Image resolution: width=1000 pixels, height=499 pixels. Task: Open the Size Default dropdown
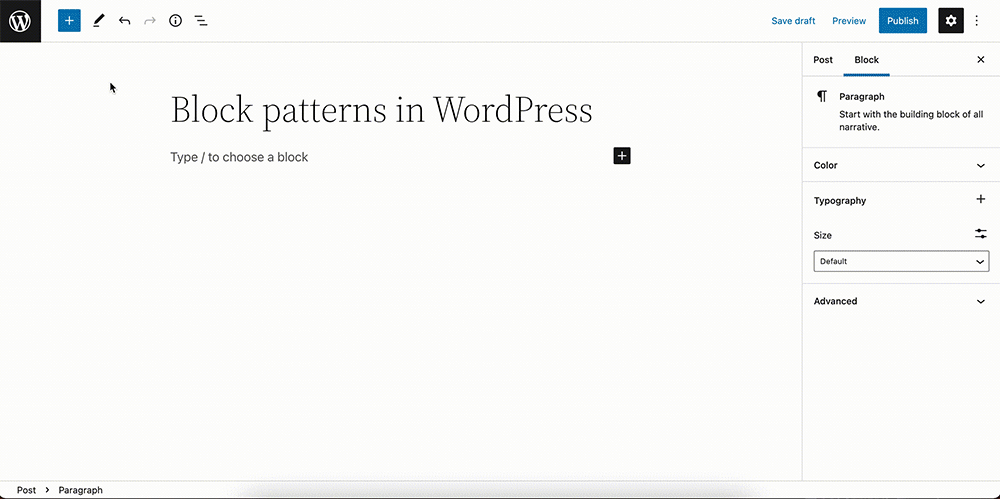(901, 261)
